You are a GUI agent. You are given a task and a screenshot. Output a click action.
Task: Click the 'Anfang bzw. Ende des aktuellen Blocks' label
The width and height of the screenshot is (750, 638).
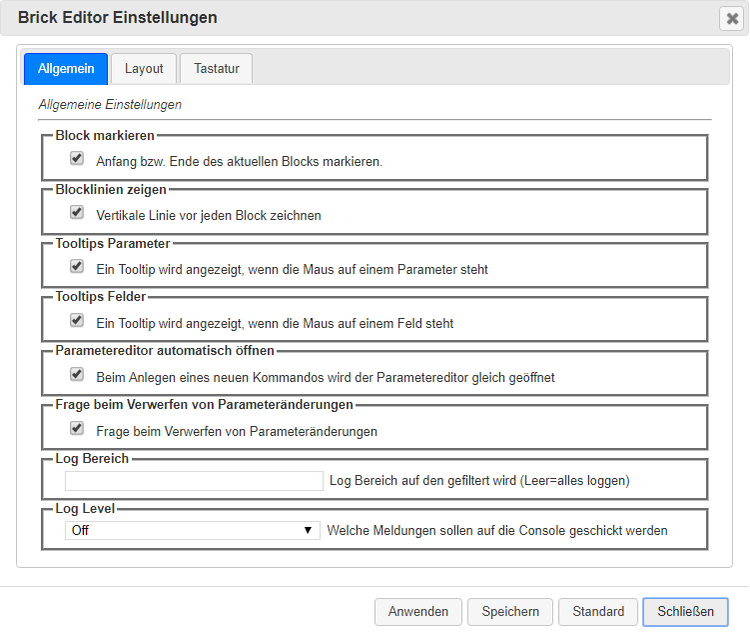click(239, 161)
